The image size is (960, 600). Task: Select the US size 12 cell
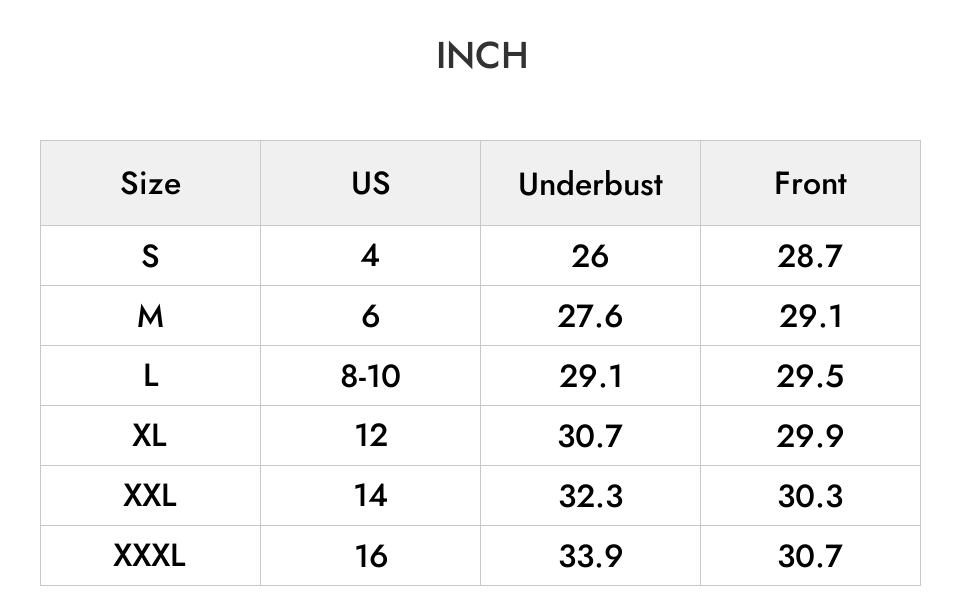370,435
